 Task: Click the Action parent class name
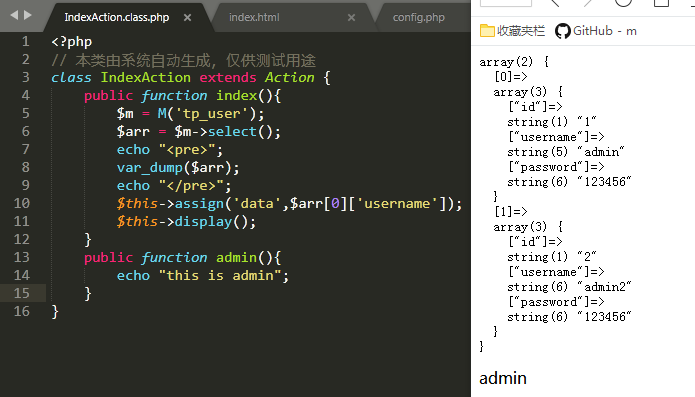pos(289,78)
